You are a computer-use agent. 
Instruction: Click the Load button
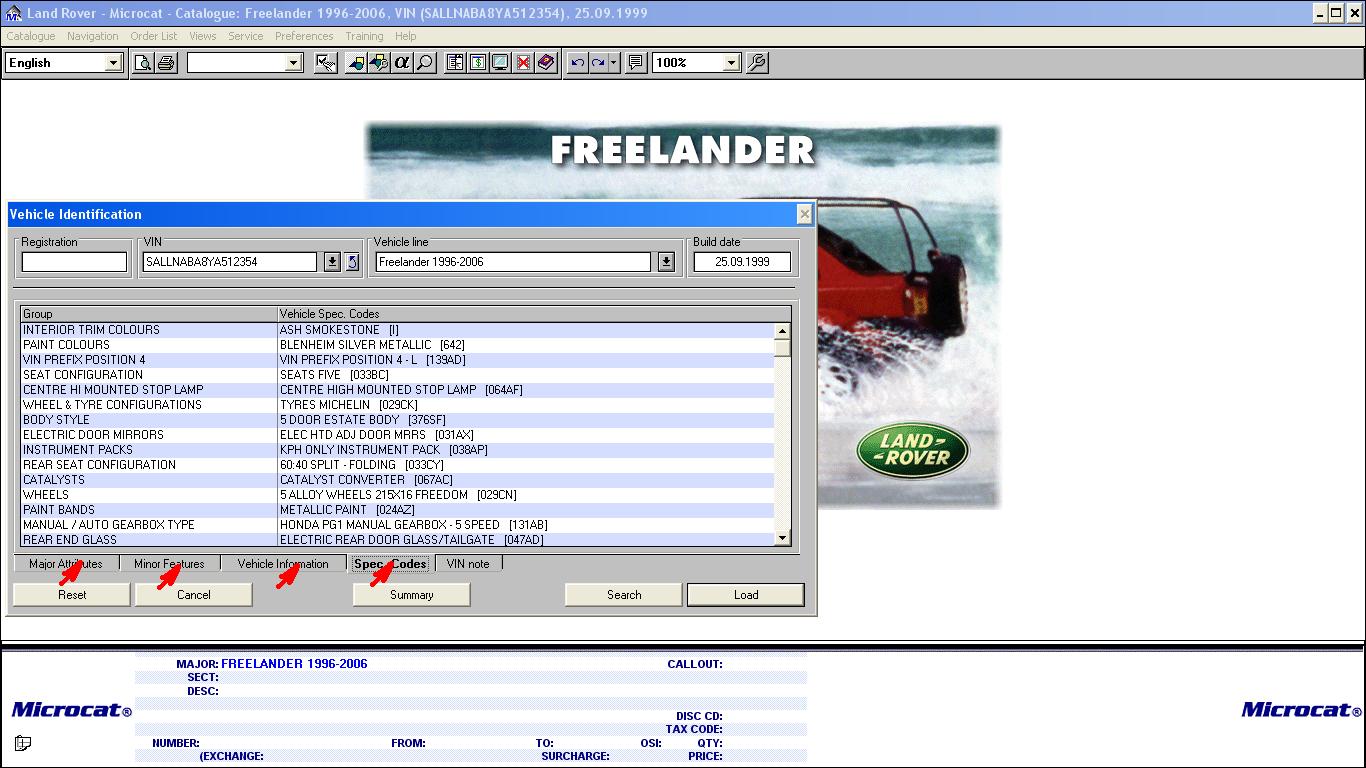pos(746,595)
